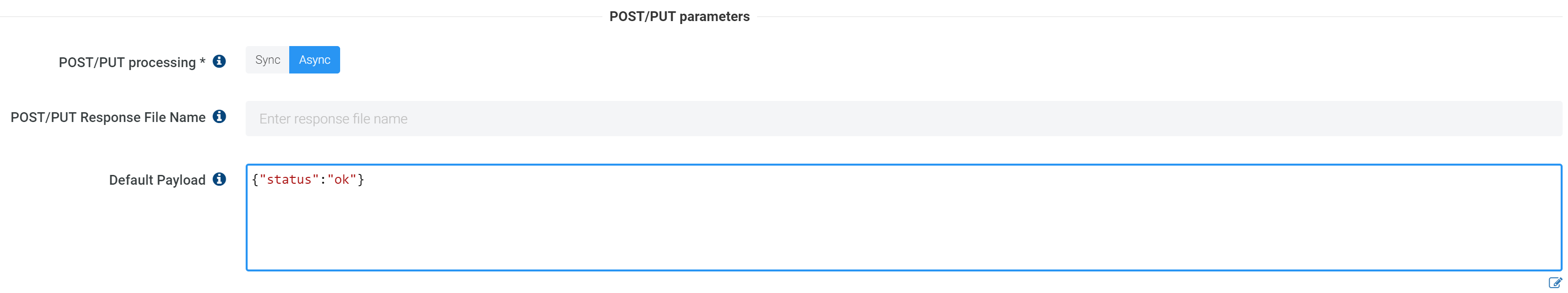Click the "POST/PUT Response File Name" label
This screenshot has height=293, width=1568.
point(108,118)
